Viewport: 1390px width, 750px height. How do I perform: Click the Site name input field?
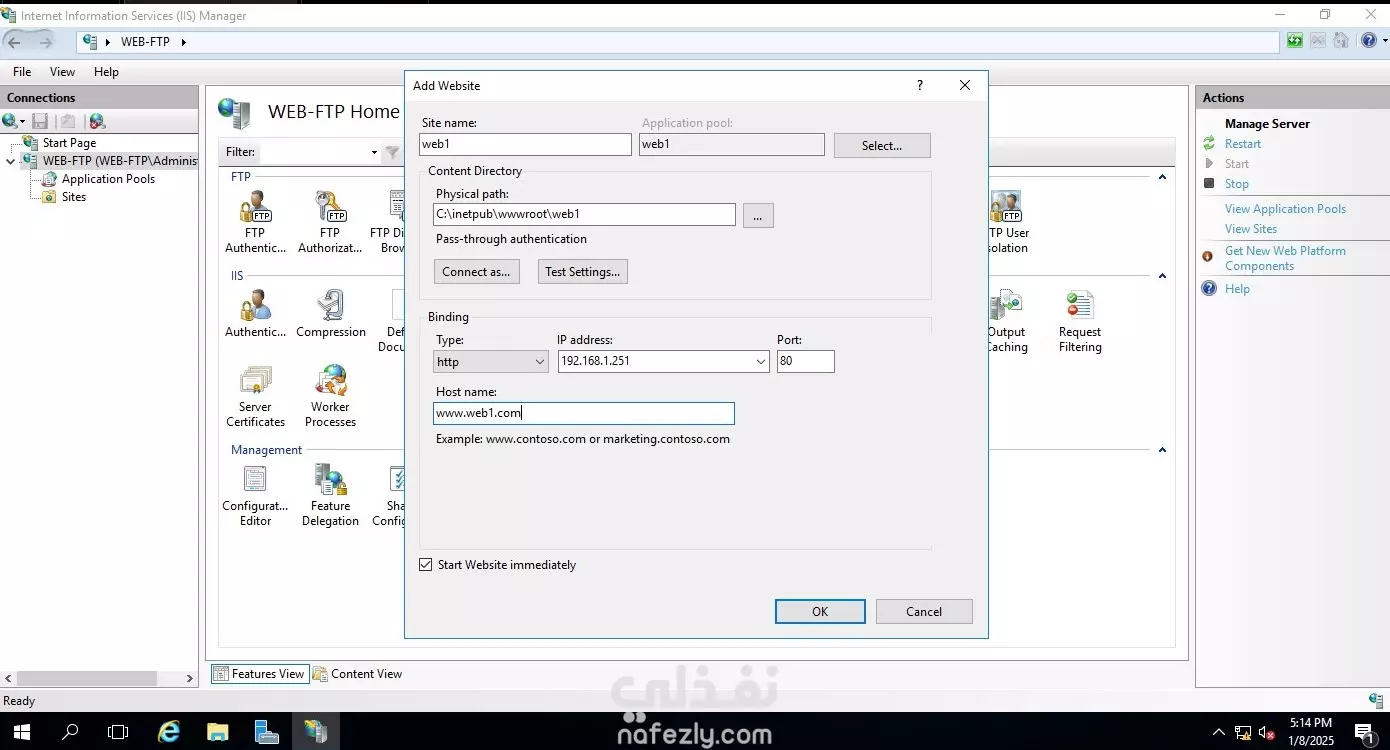click(x=525, y=144)
